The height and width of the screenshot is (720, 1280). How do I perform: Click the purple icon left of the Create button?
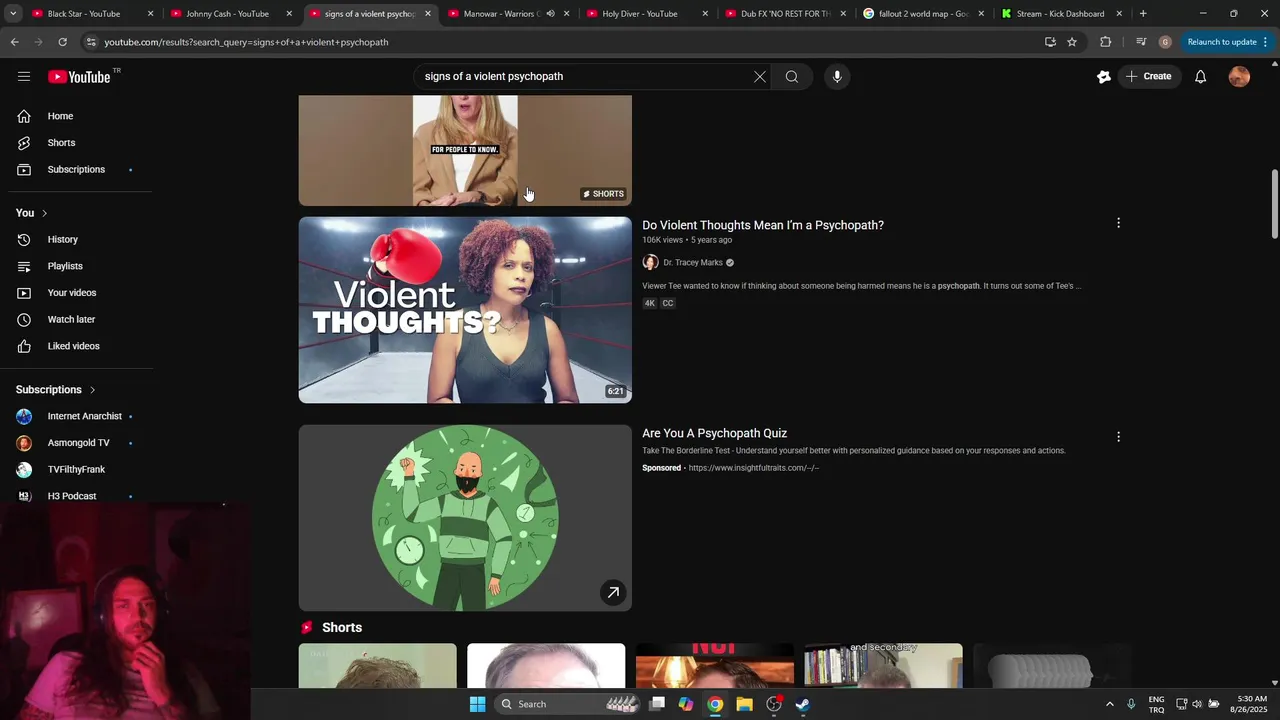[x=1104, y=77]
